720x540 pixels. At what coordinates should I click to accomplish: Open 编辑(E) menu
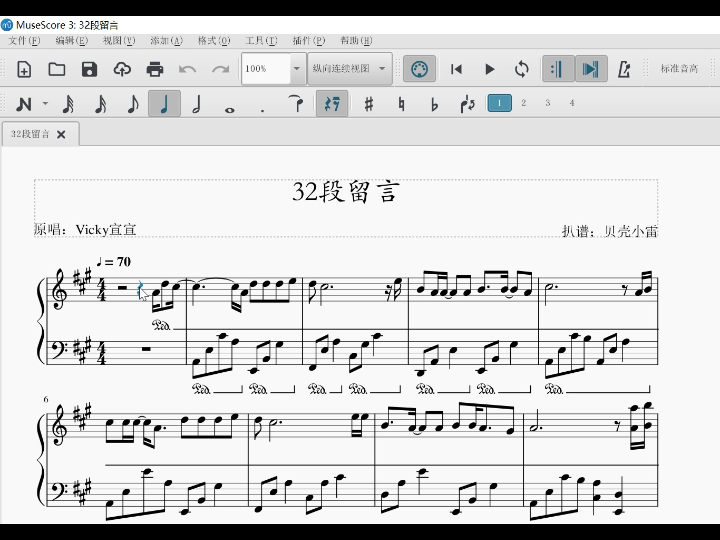tap(72, 41)
